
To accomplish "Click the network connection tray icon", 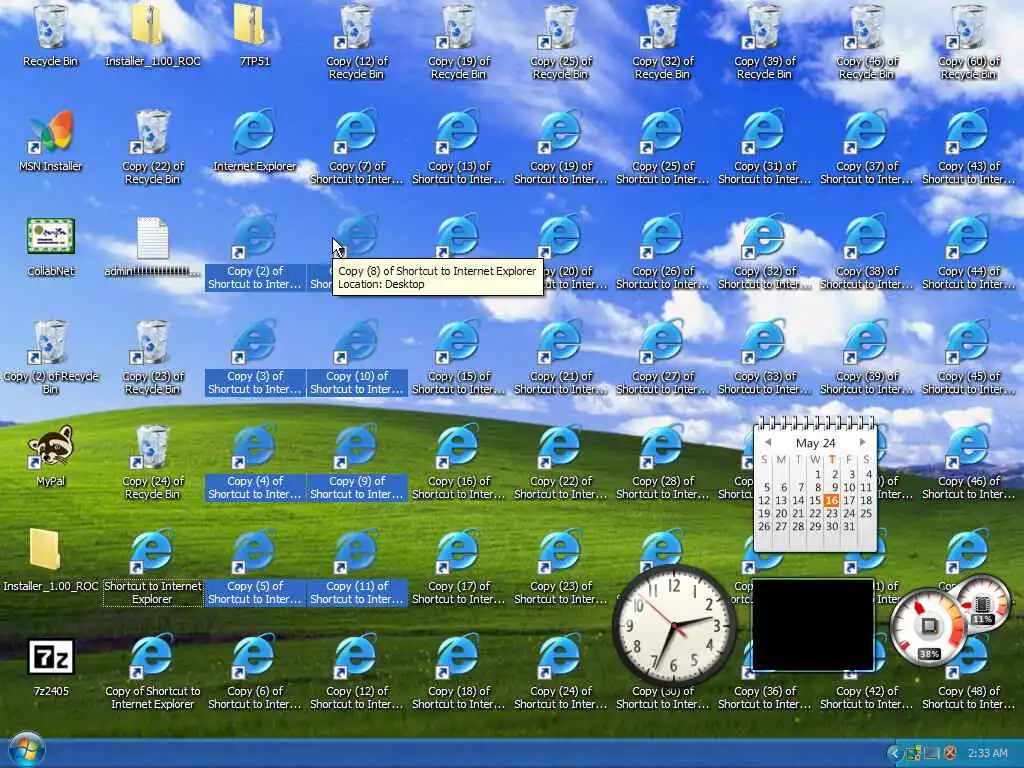I will tap(914, 753).
